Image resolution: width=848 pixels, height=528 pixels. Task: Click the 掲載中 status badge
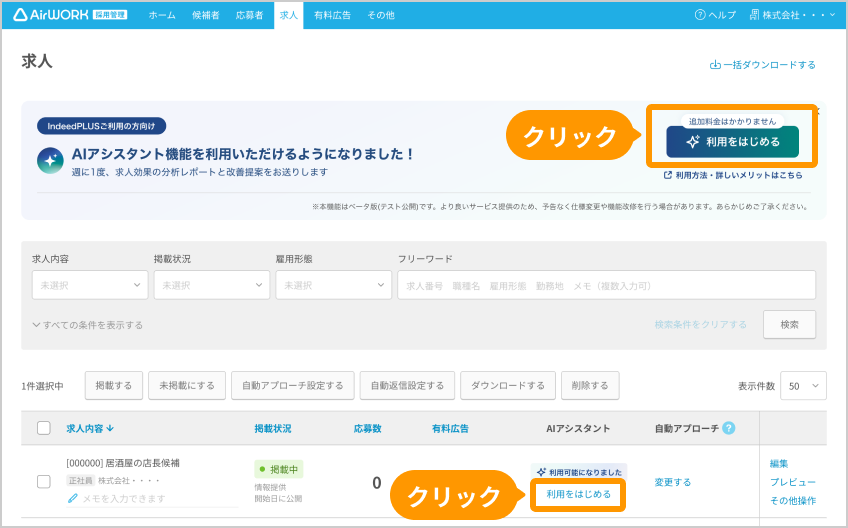(x=279, y=470)
